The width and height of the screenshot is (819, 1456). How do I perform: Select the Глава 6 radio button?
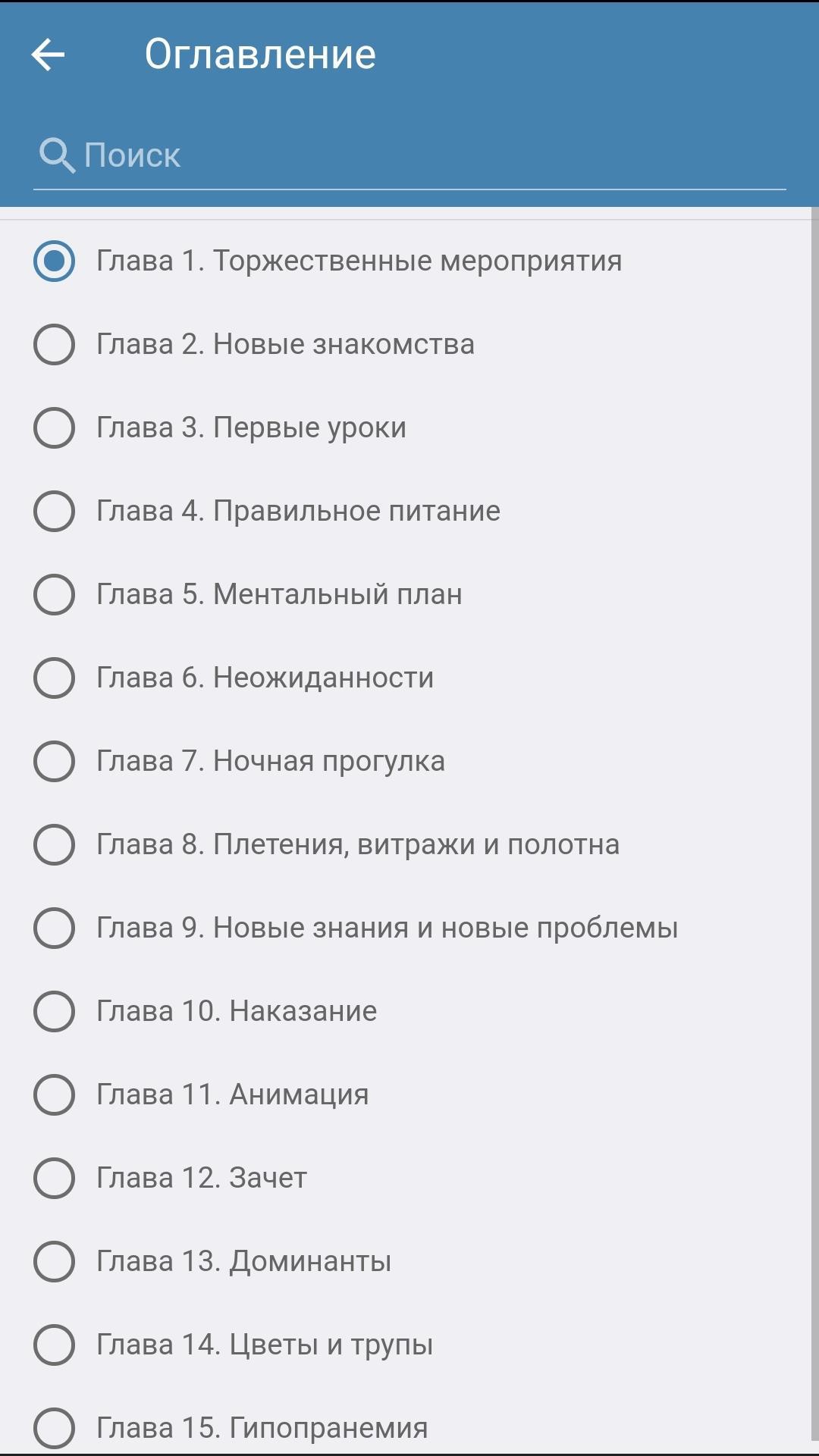pyautogui.click(x=55, y=678)
